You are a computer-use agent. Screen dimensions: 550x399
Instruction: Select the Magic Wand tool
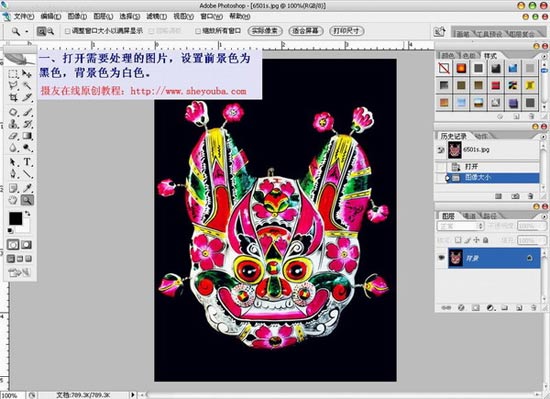27,86
